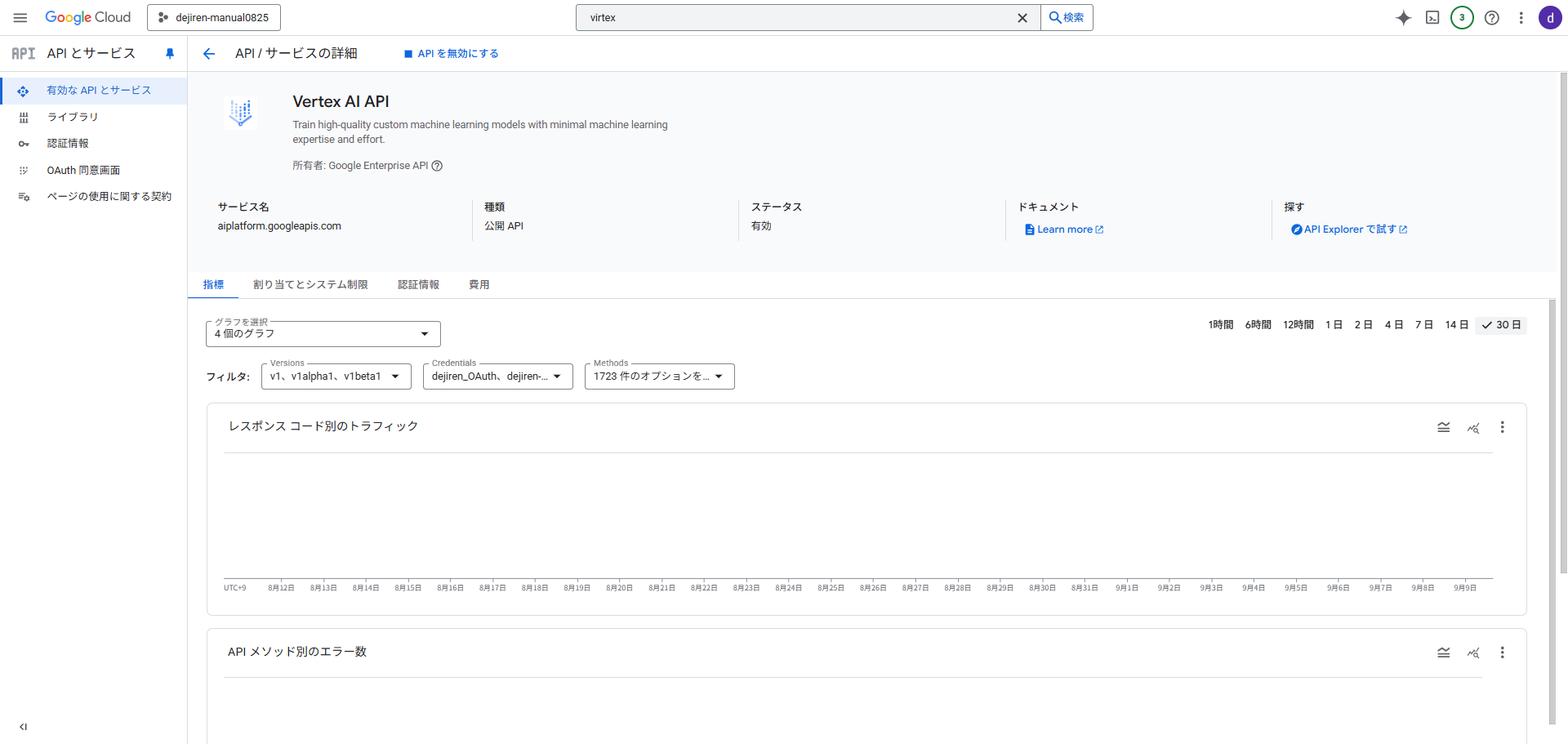The height and width of the screenshot is (744, 1568).
Task: Open the help question mark icon
Action: click(1491, 17)
